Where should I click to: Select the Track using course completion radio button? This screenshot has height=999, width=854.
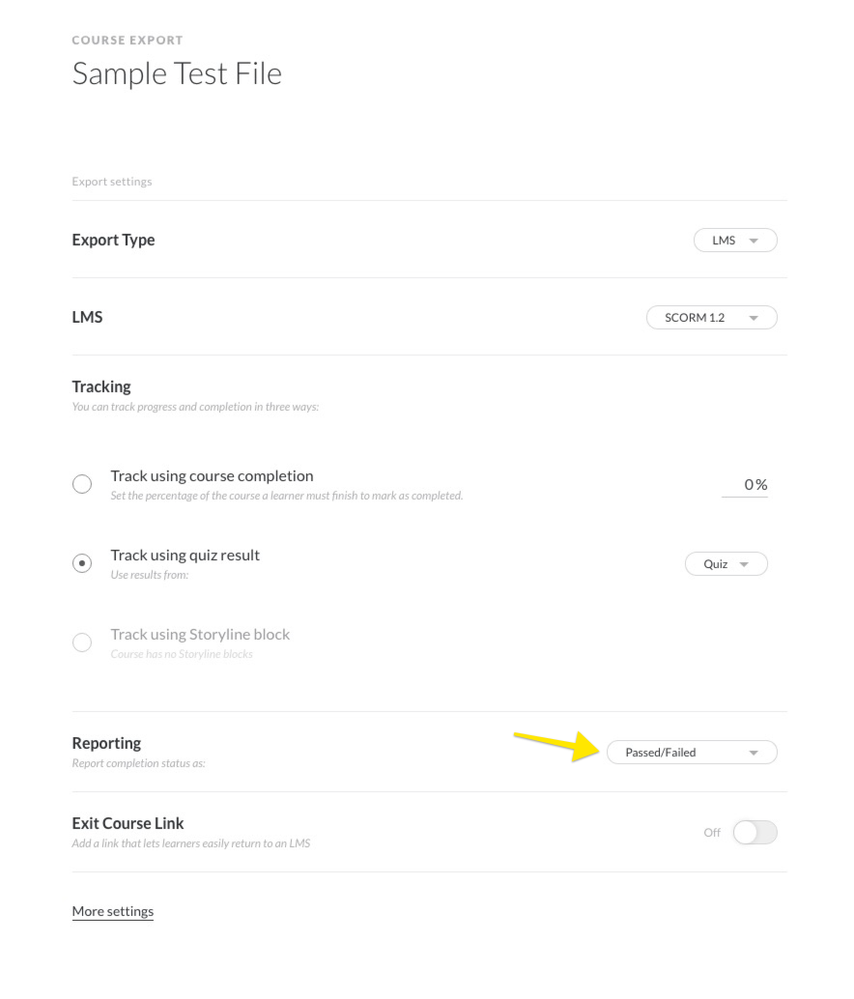pyautogui.click(x=82, y=484)
